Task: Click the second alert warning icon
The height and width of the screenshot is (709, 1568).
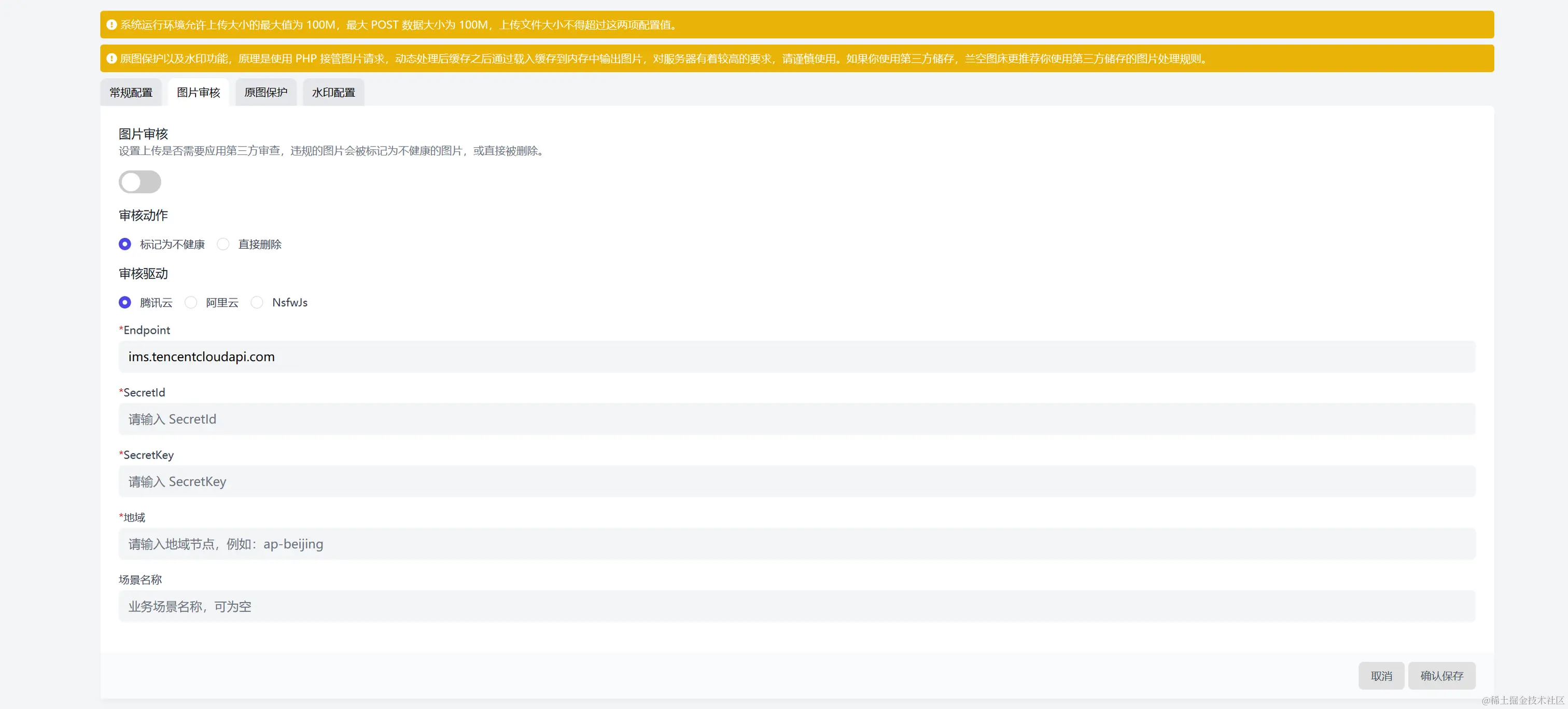Action: click(111, 59)
